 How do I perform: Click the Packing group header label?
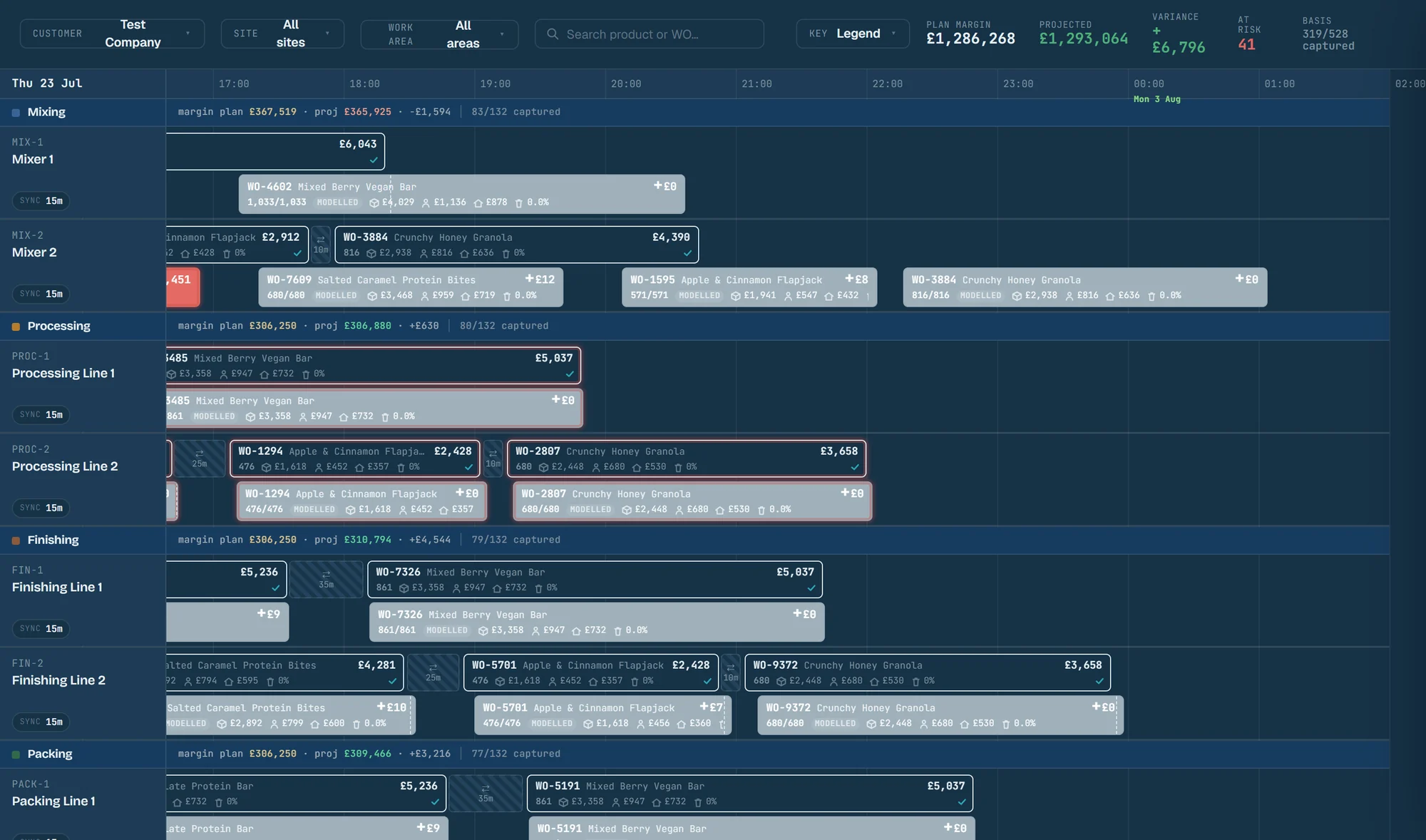coord(50,754)
